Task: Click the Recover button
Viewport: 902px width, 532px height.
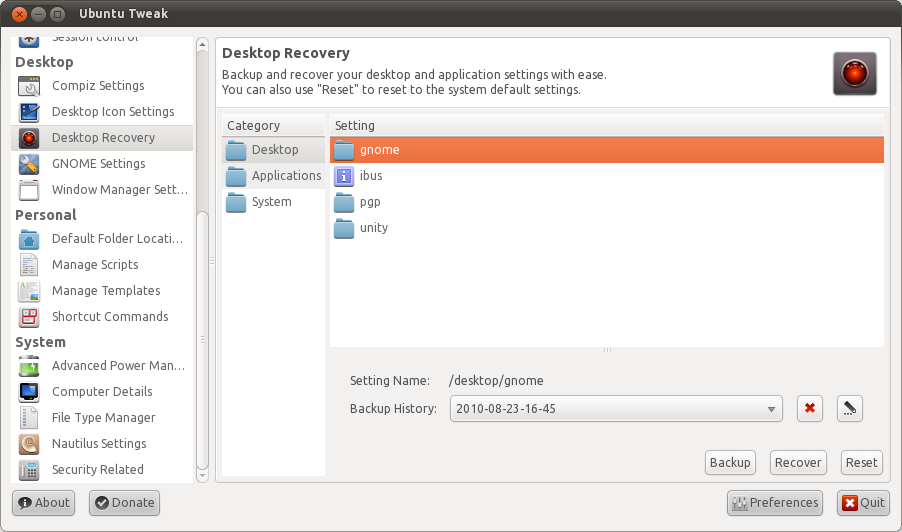Action: pyautogui.click(x=798, y=462)
